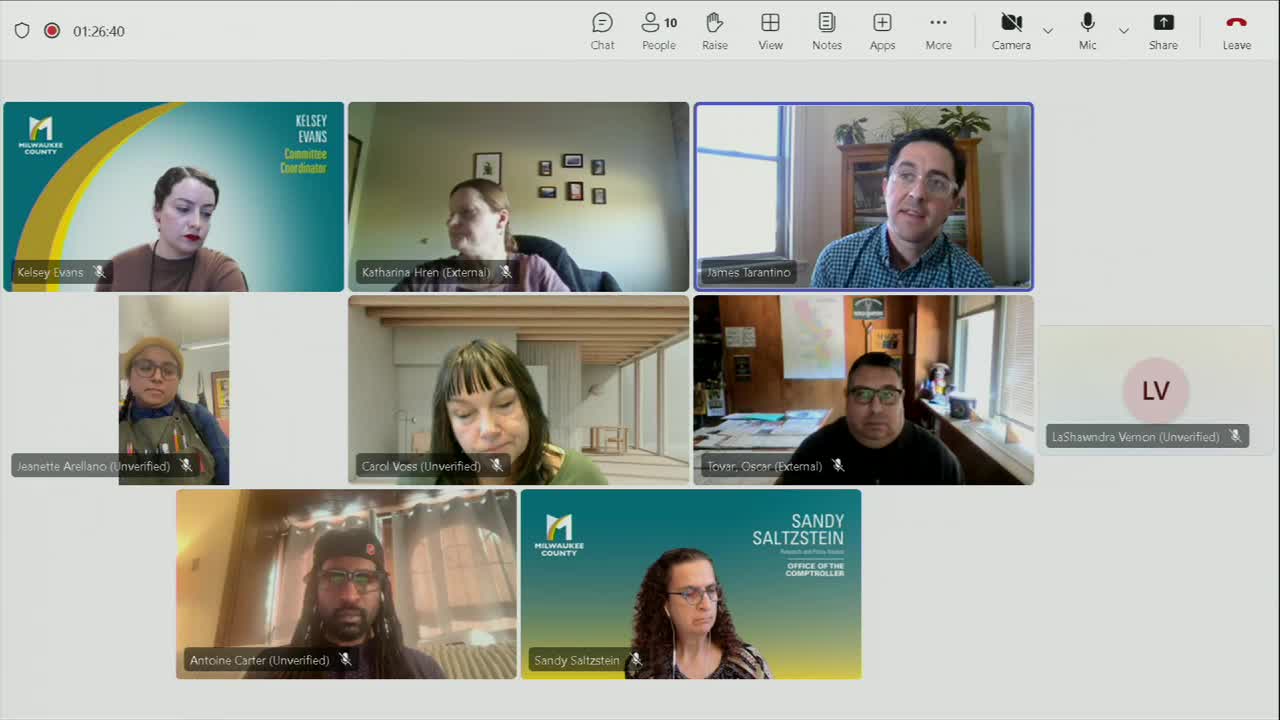Open meeting Notes
The height and width of the screenshot is (720, 1280).
click(x=826, y=31)
